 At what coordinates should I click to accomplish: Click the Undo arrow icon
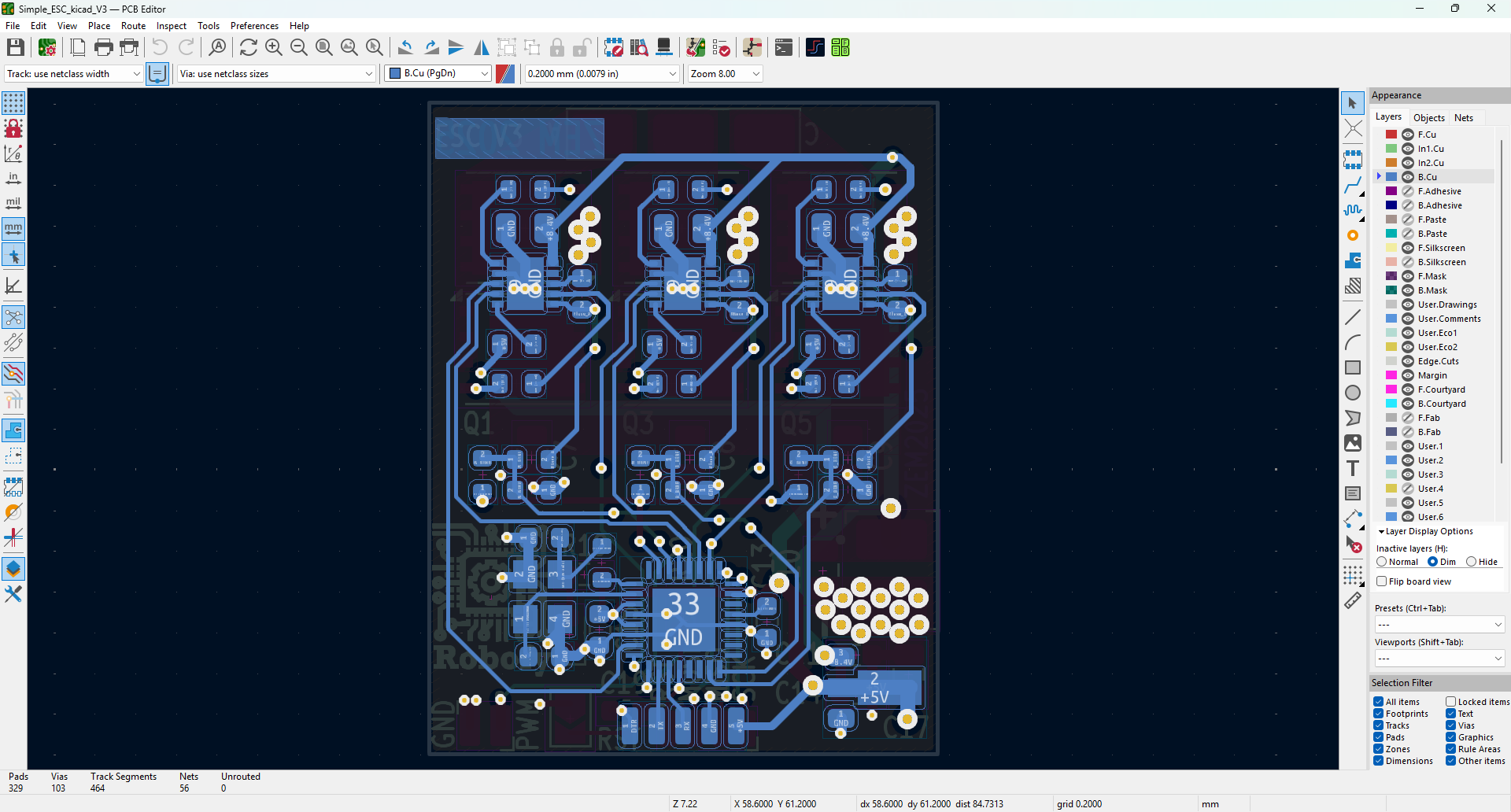(160, 48)
